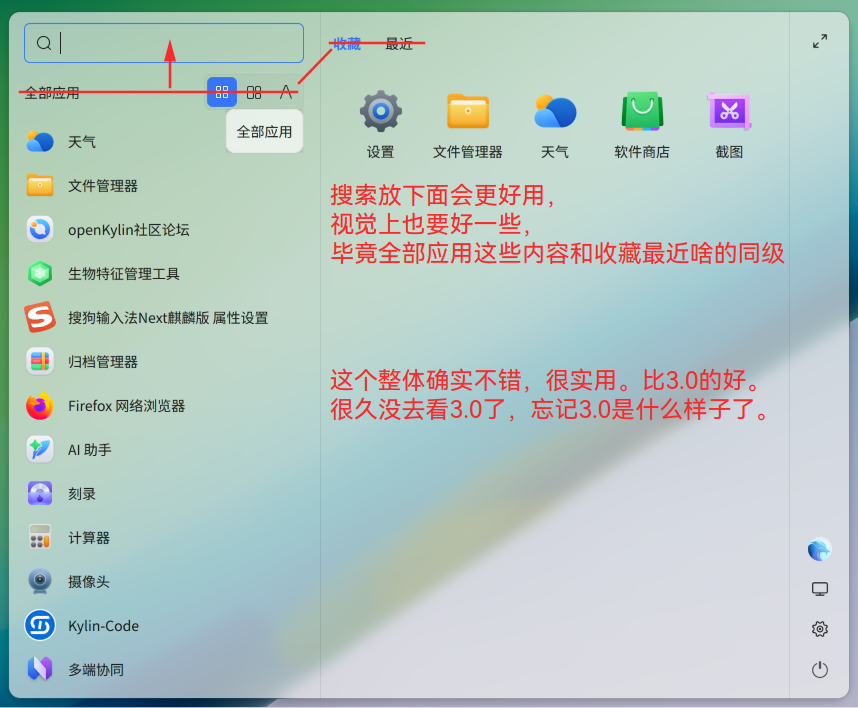Switch to the 最近 tab
The width and height of the screenshot is (858, 708).
399,44
